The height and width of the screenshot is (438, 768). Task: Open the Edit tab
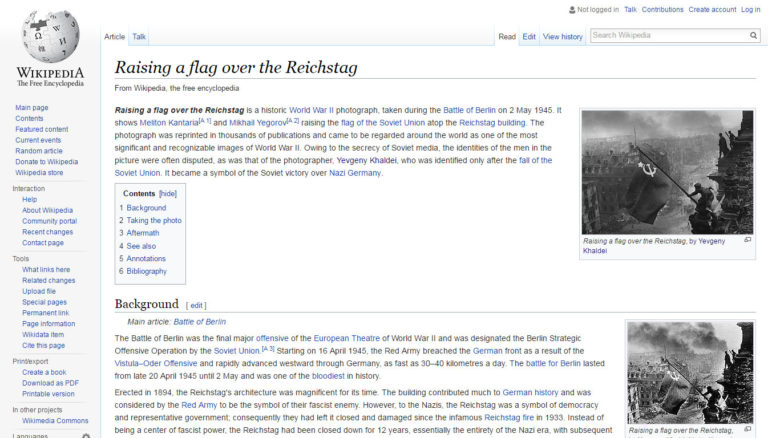tap(528, 37)
